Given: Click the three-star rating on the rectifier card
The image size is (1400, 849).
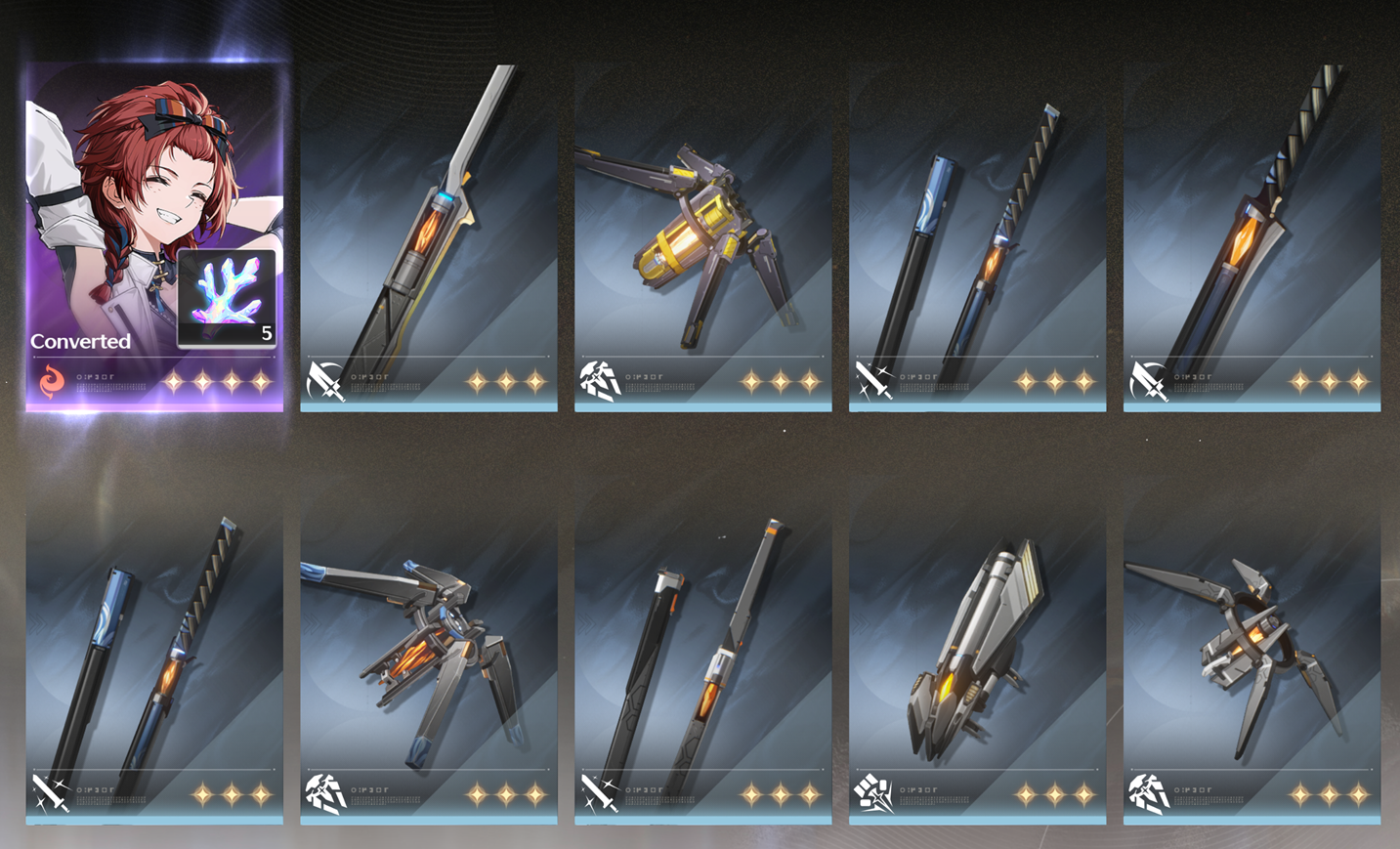Looking at the screenshot, I should 1054,795.
